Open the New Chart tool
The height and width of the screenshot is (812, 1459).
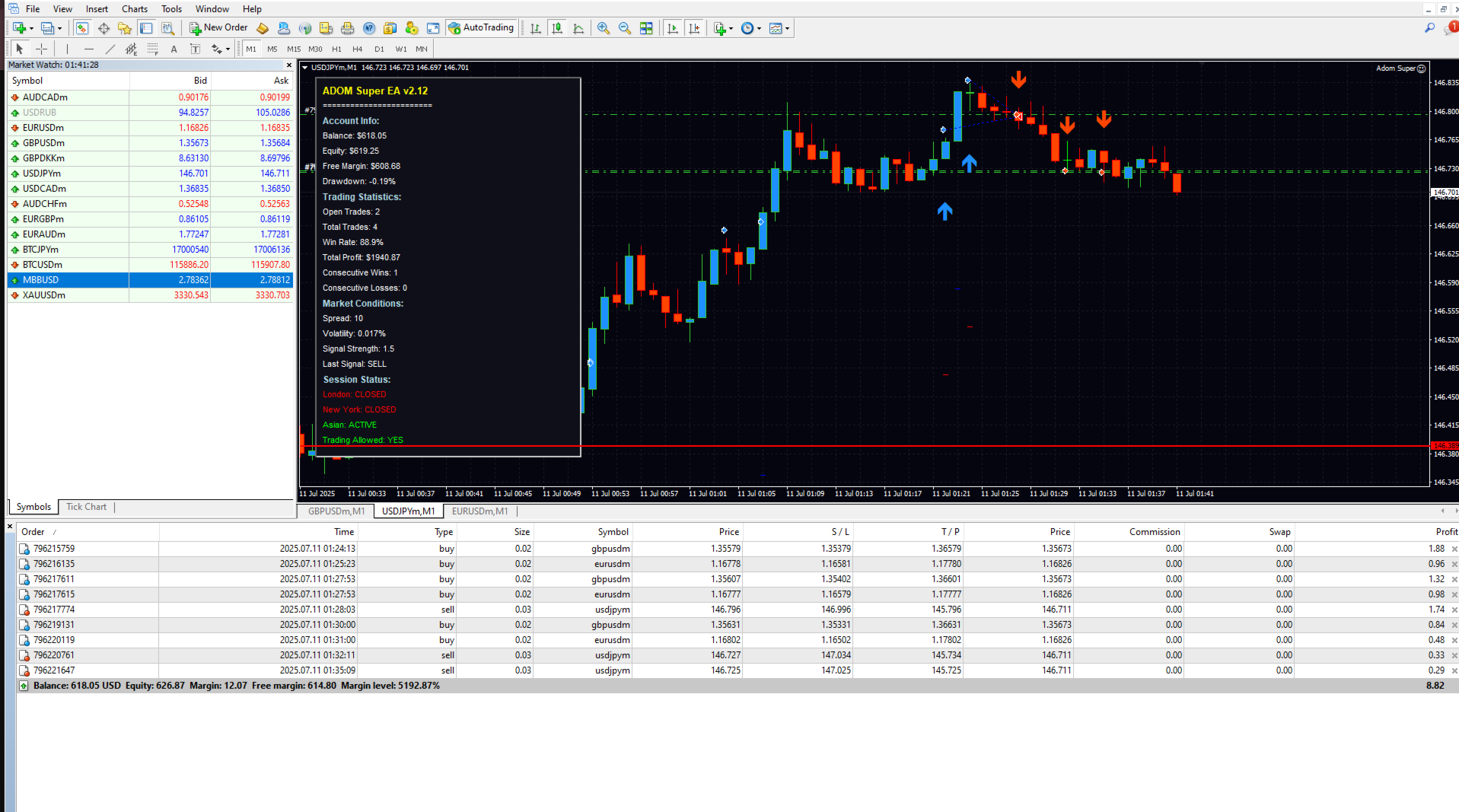point(19,28)
